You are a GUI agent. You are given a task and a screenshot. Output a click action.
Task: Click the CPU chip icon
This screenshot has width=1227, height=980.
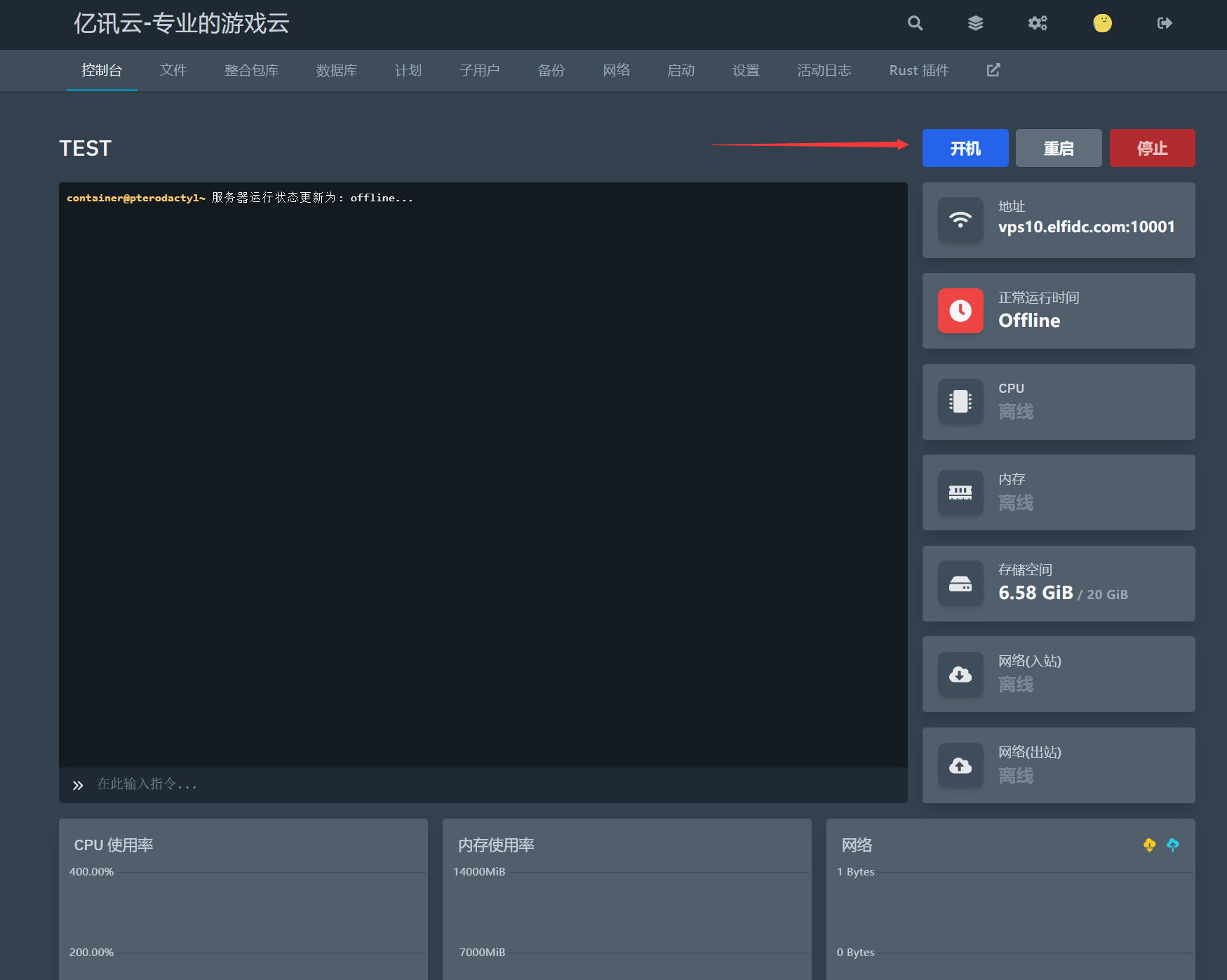click(x=960, y=401)
